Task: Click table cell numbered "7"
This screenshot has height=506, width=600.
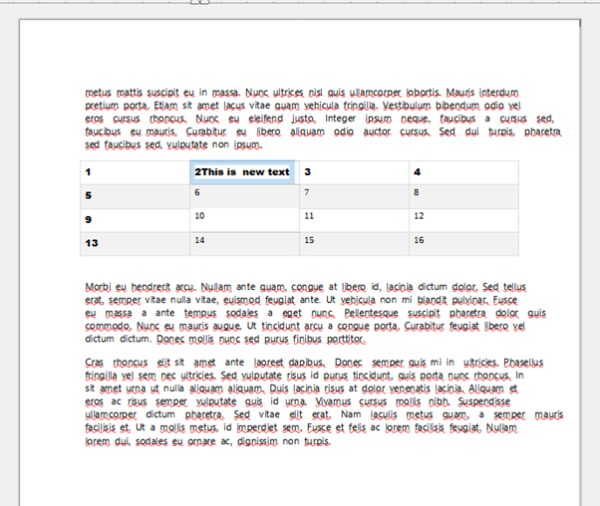Action: point(354,196)
